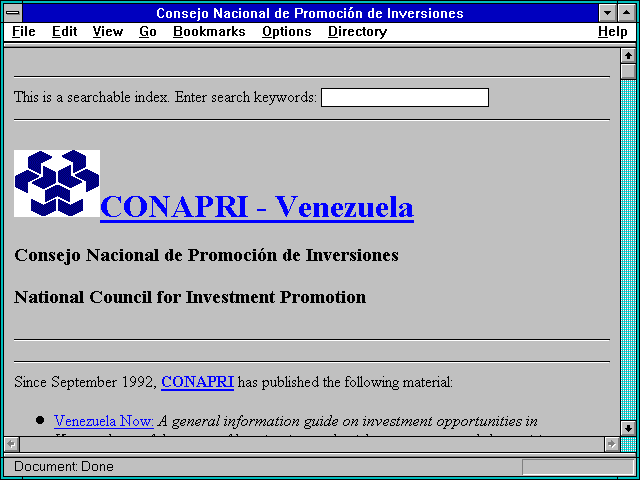This screenshot has width=640, height=480.
Task: Minimize the window with the down arrow
Action: (x=608, y=13)
